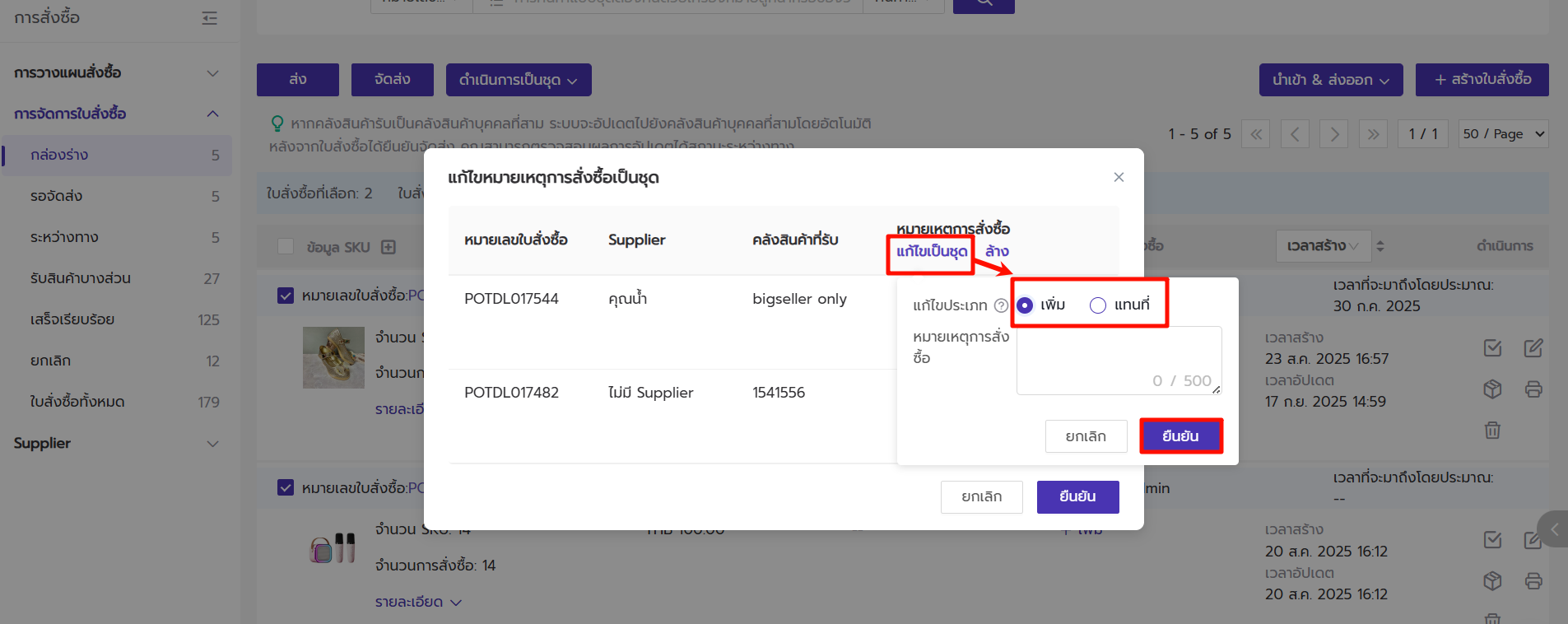Open the 50 / Page size dropdown

(1504, 134)
